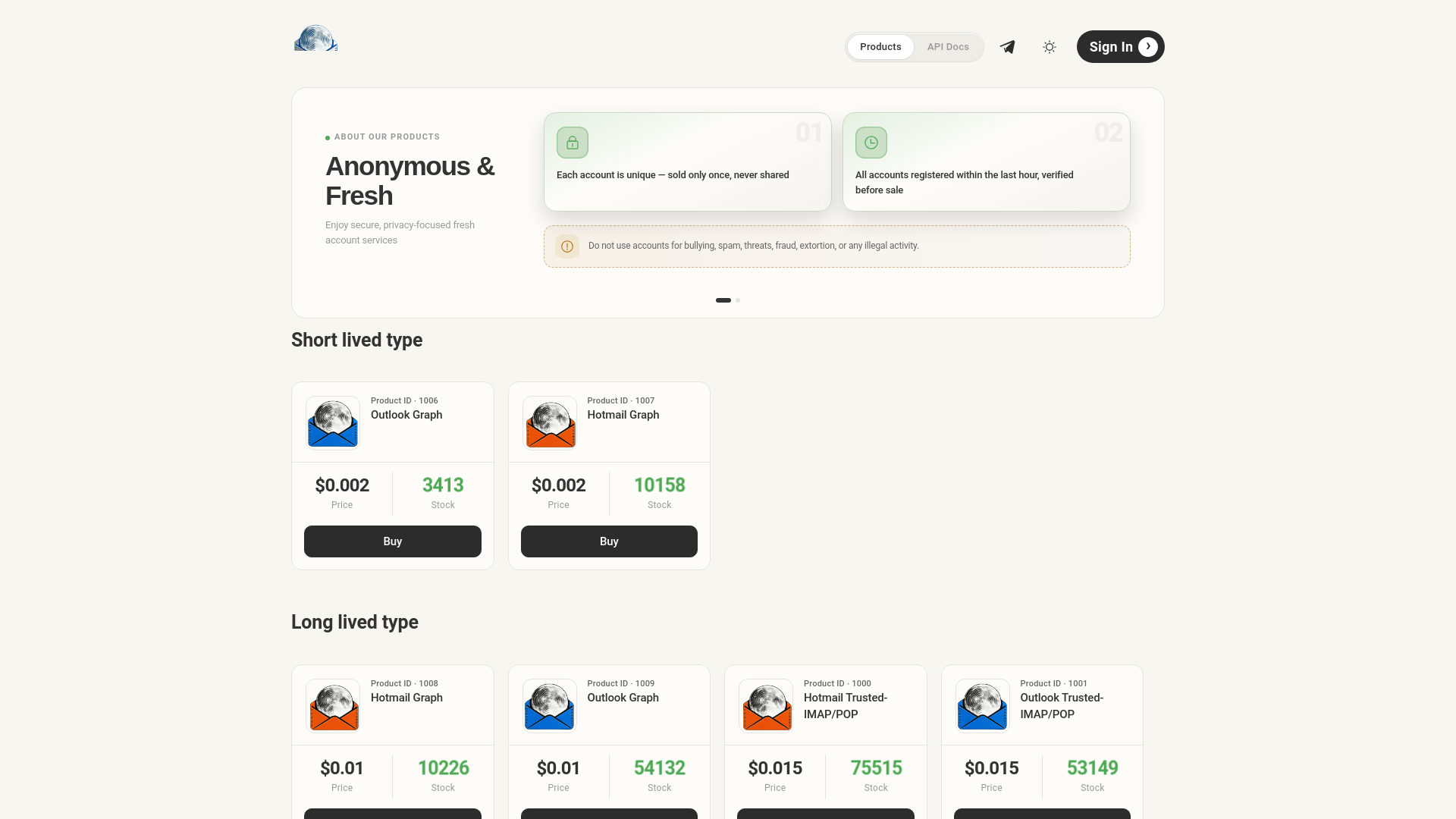Buy Hotmail Graph product 1007
The image size is (1456, 819).
coord(609,541)
